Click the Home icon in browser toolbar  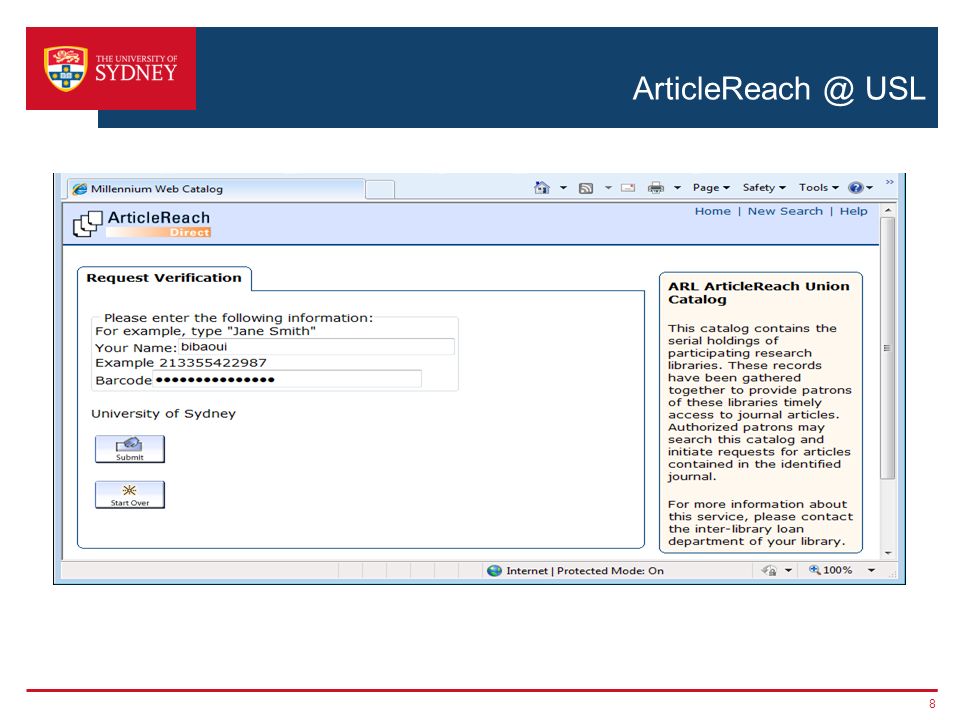(x=542, y=187)
